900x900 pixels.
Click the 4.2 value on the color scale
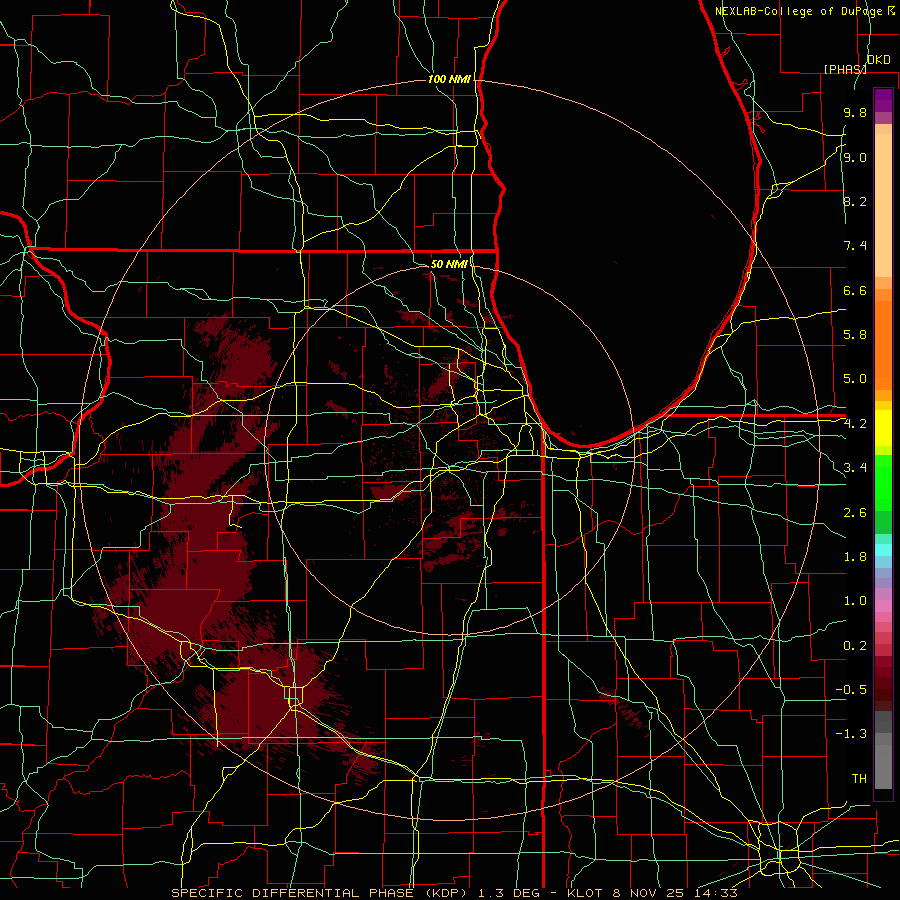(855, 424)
